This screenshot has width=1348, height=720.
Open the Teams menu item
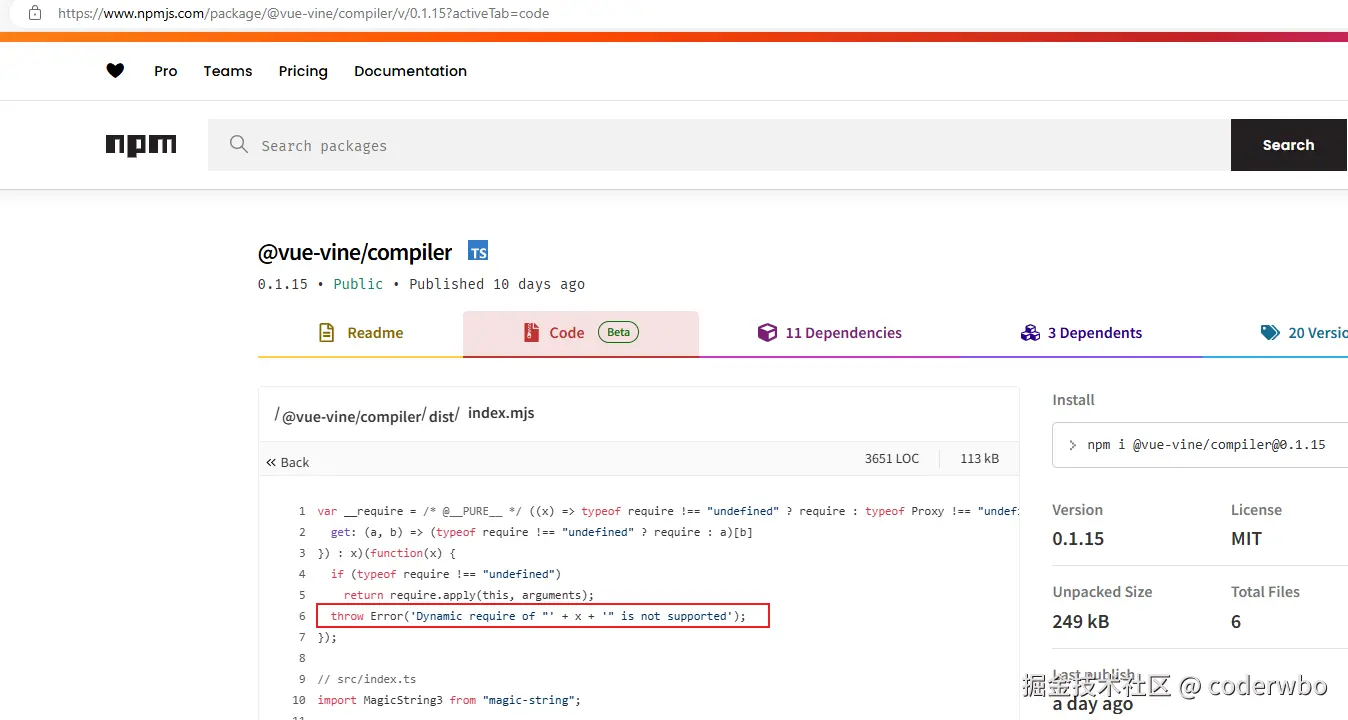coord(228,71)
